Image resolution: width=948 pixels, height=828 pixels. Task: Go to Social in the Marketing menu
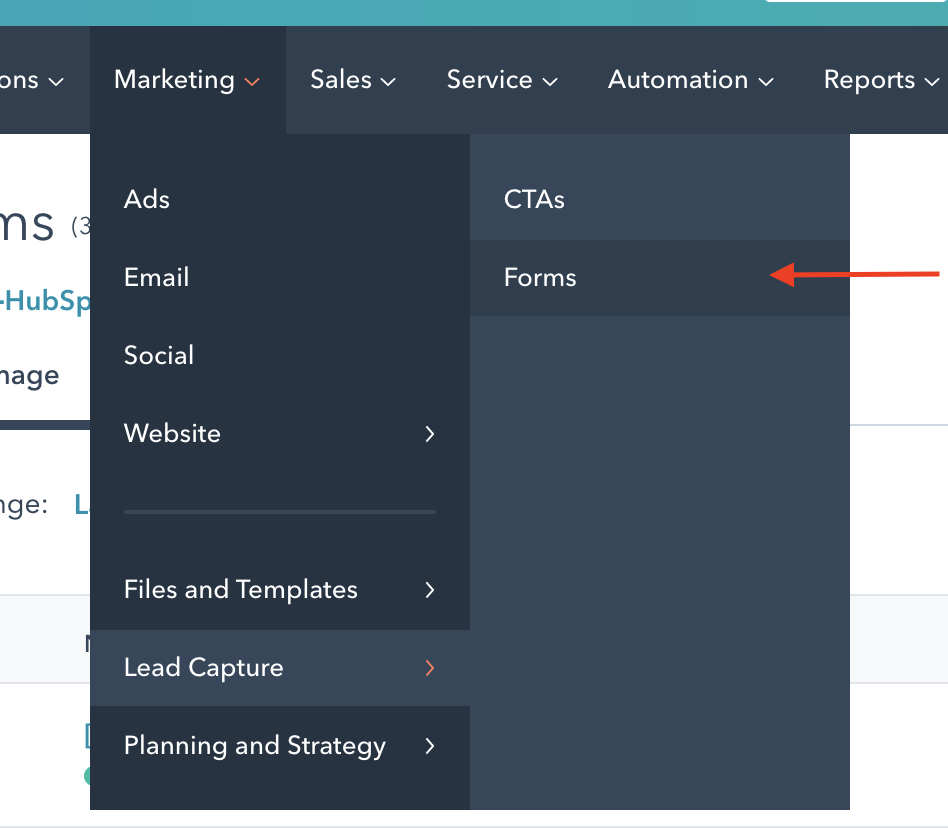(159, 355)
